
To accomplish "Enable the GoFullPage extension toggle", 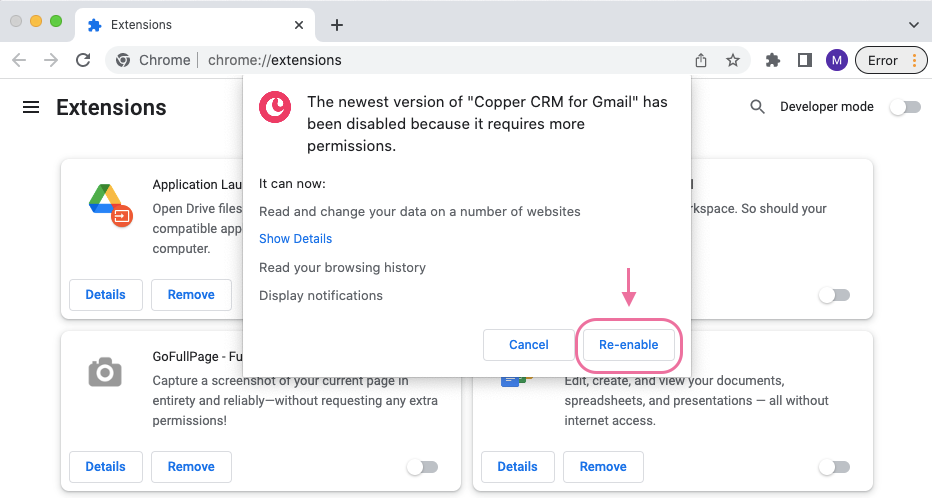I will tap(423, 467).
